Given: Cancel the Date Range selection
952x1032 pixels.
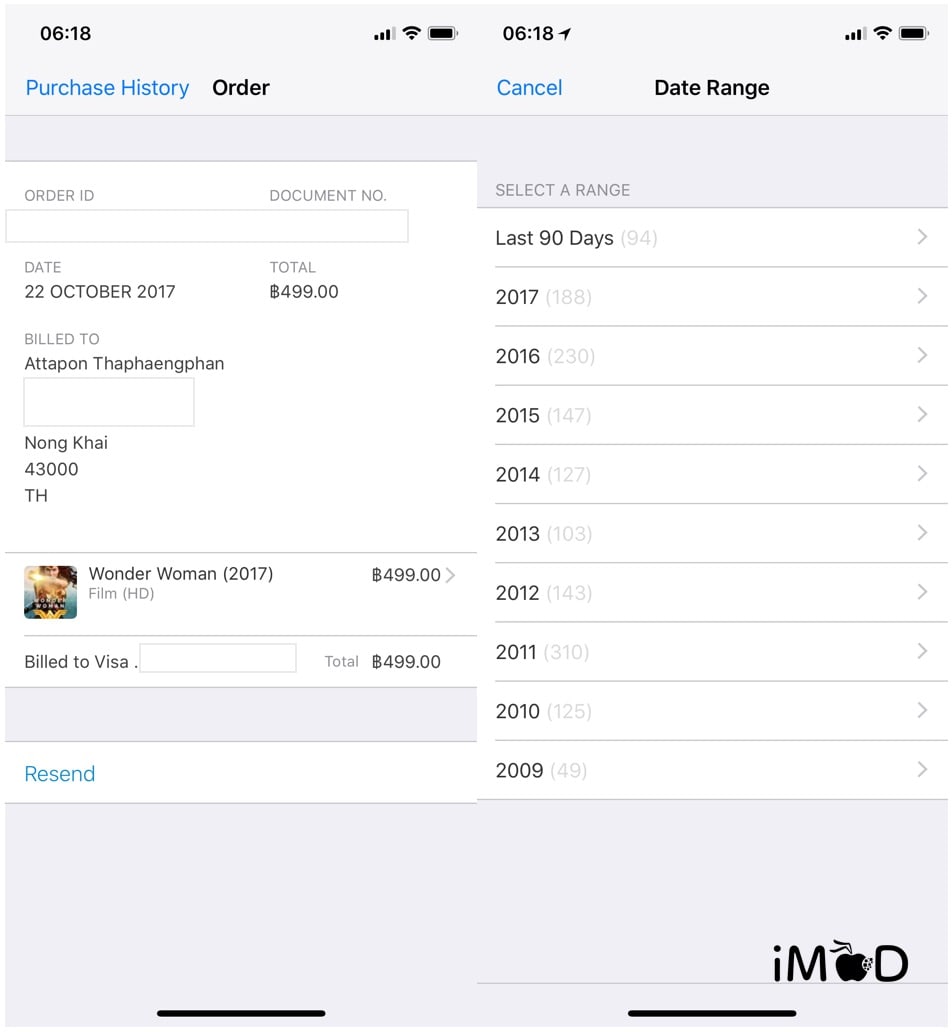Looking at the screenshot, I should [529, 88].
